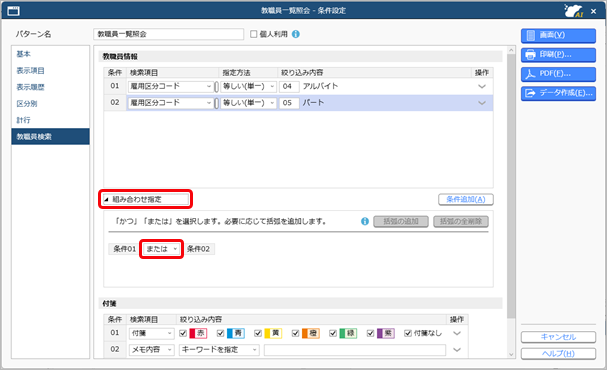Click the red 赤 color label
The width and height of the screenshot is (607, 370).
pyautogui.click(x=198, y=333)
